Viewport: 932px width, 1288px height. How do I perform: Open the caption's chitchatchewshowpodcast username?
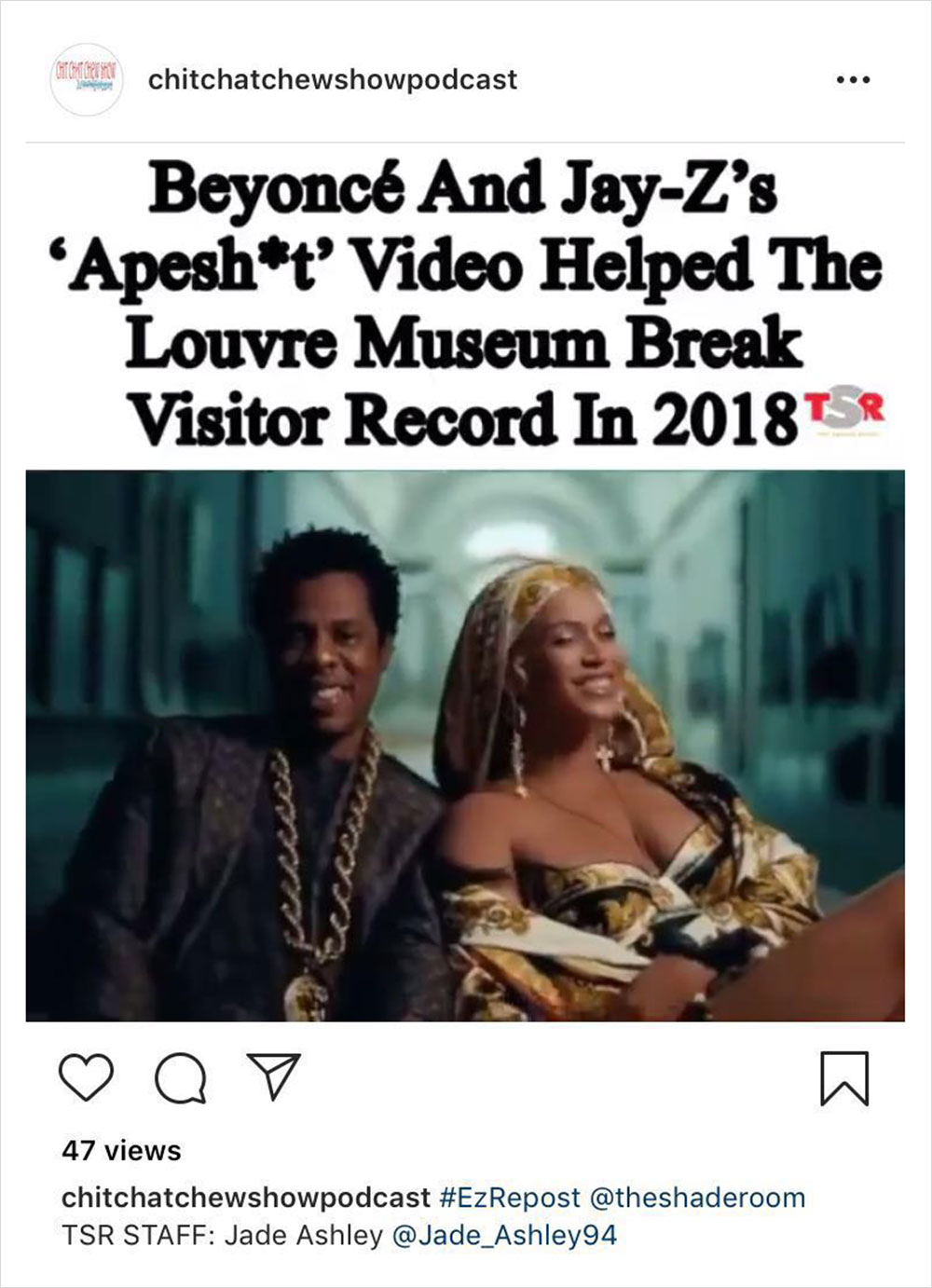pos(246,1197)
